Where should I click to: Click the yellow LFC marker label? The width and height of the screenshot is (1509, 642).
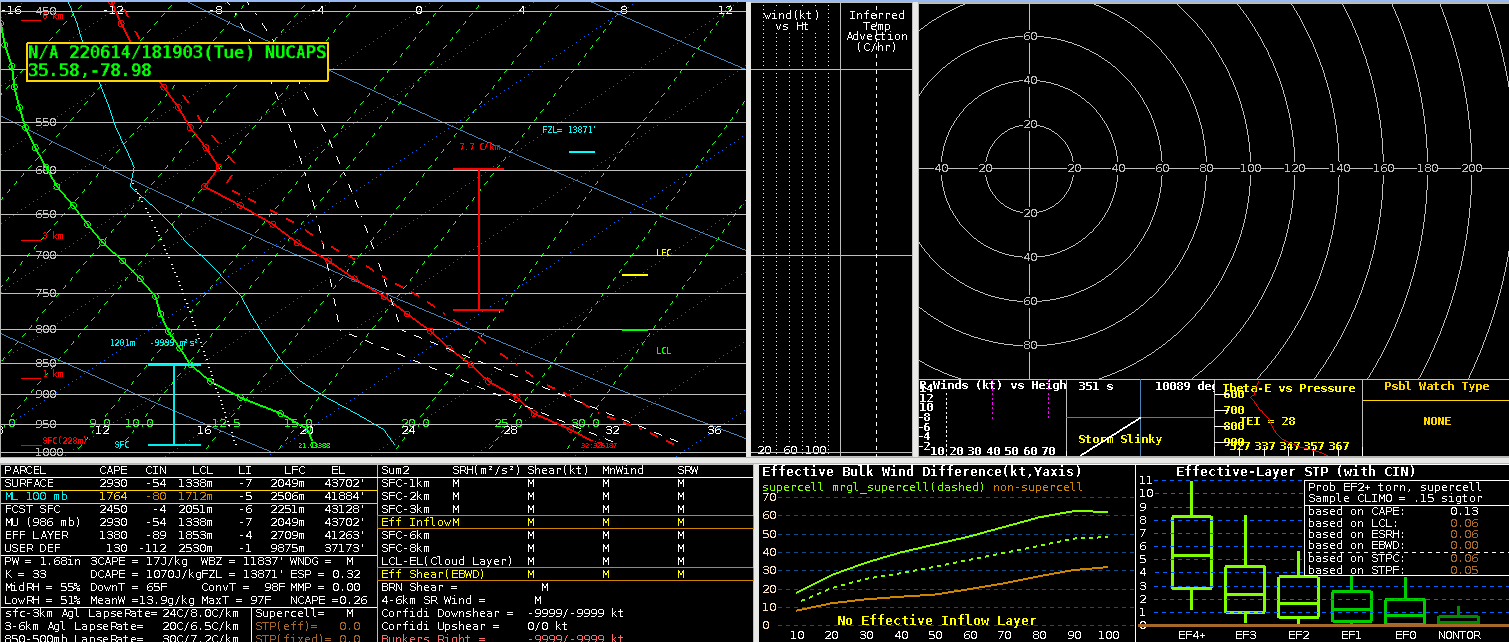point(663,253)
